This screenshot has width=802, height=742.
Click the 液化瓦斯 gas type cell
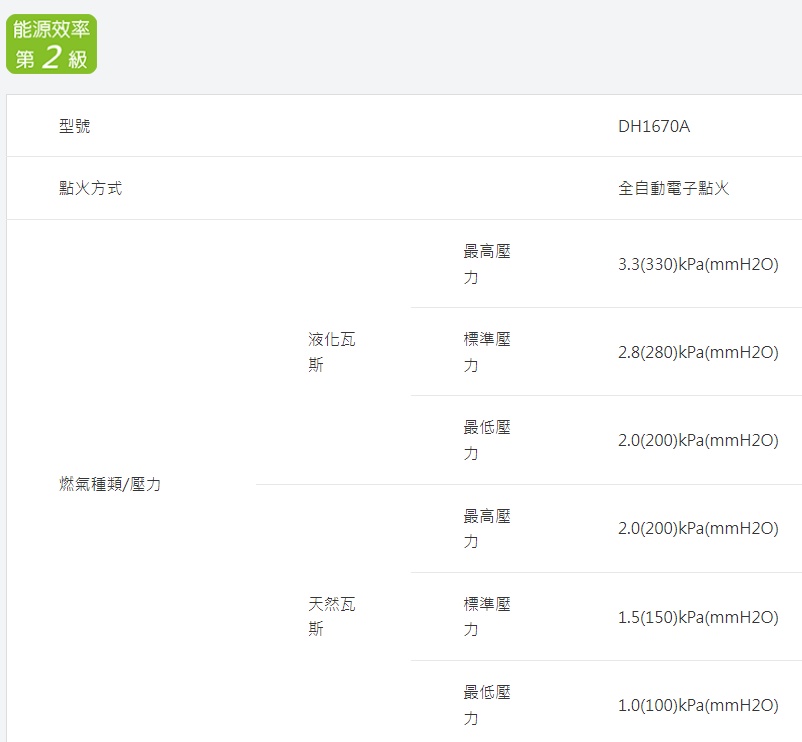coord(331,352)
